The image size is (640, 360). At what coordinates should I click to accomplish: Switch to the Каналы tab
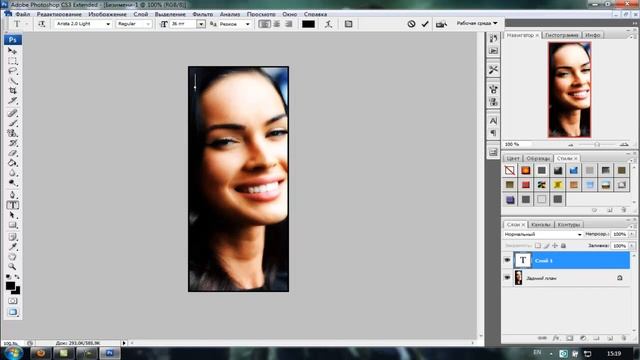[x=541, y=224]
